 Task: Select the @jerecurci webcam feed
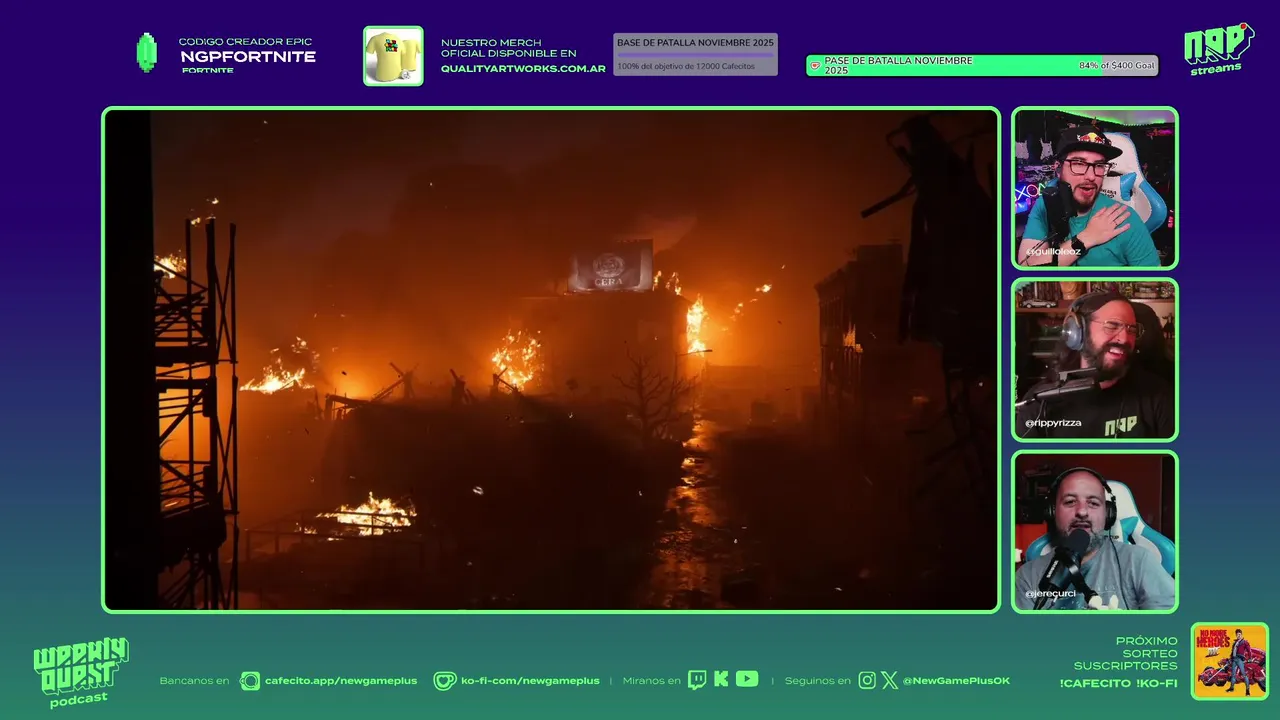(x=1095, y=531)
